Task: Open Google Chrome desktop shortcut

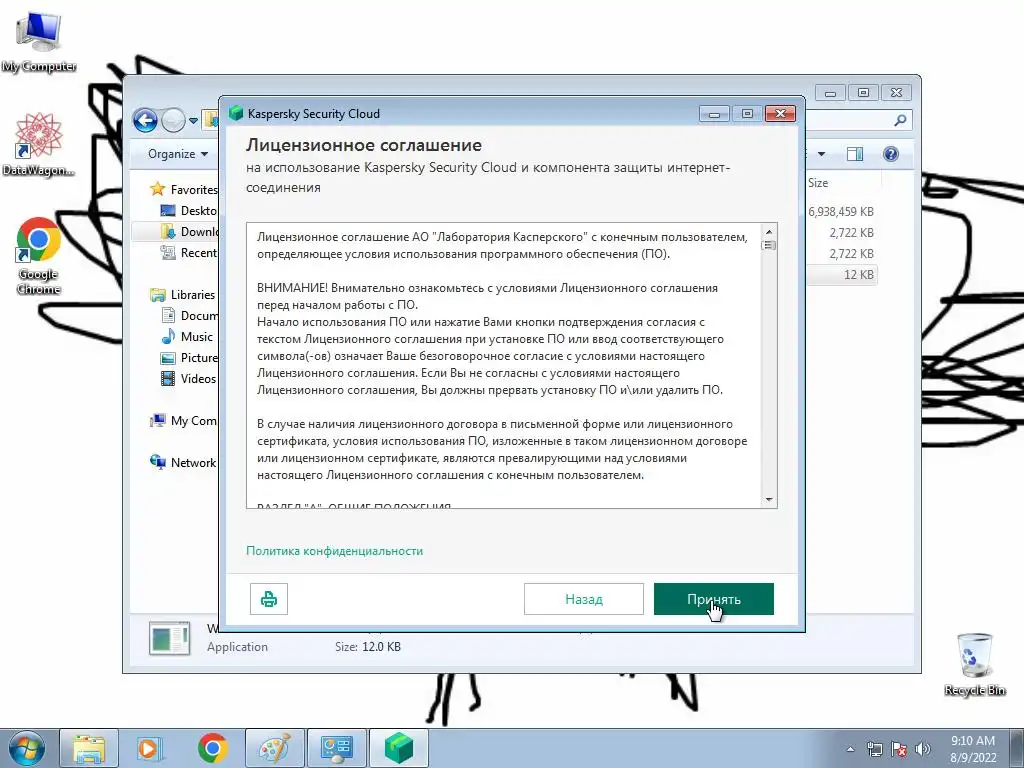Action: pyautogui.click(x=39, y=256)
